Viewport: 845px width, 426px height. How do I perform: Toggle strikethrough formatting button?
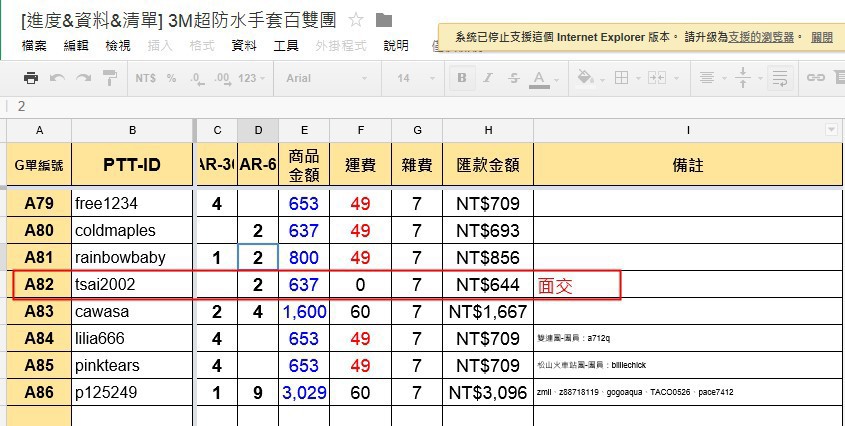[x=514, y=78]
